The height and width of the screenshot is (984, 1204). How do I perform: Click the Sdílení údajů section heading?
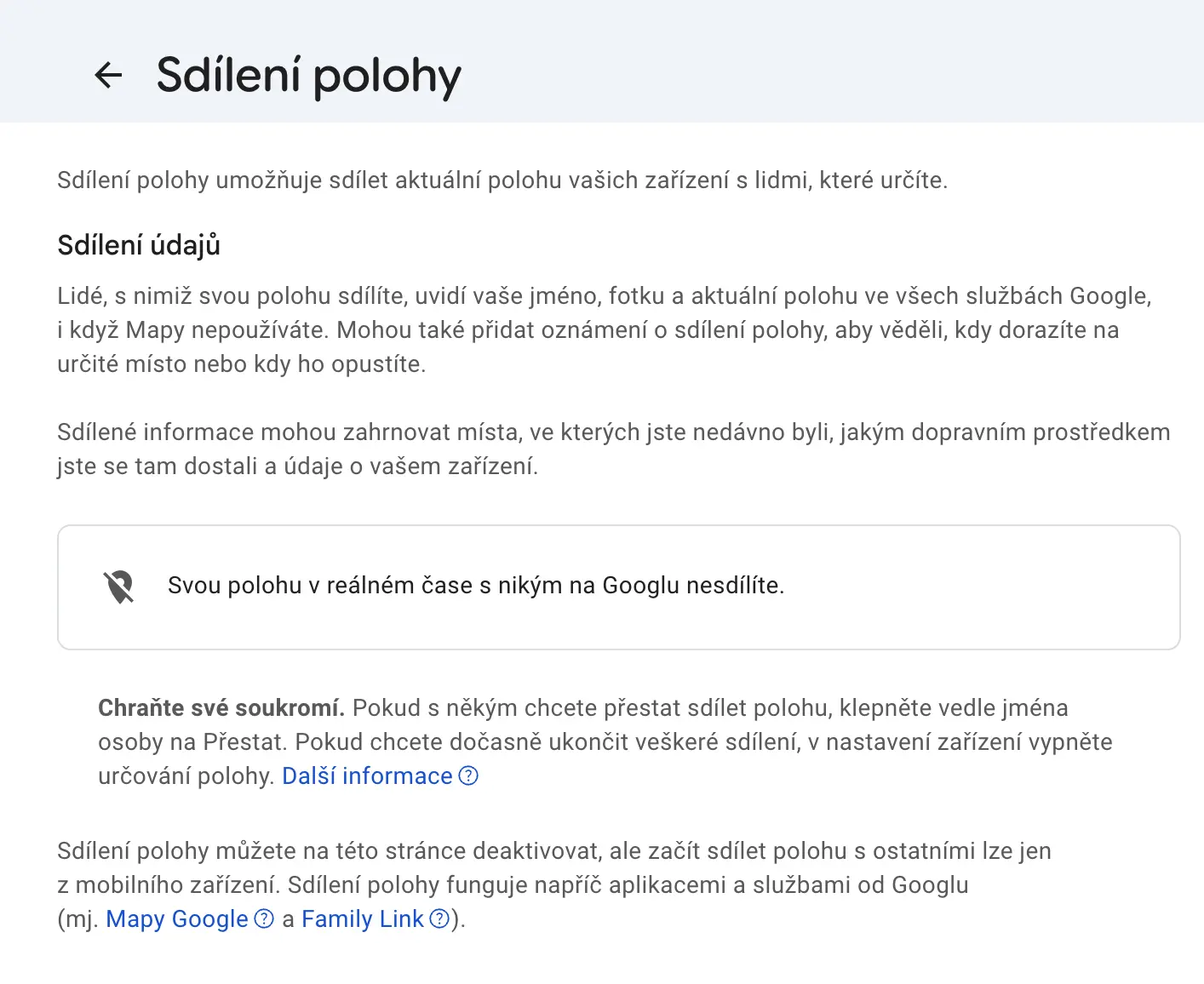(x=139, y=245)
